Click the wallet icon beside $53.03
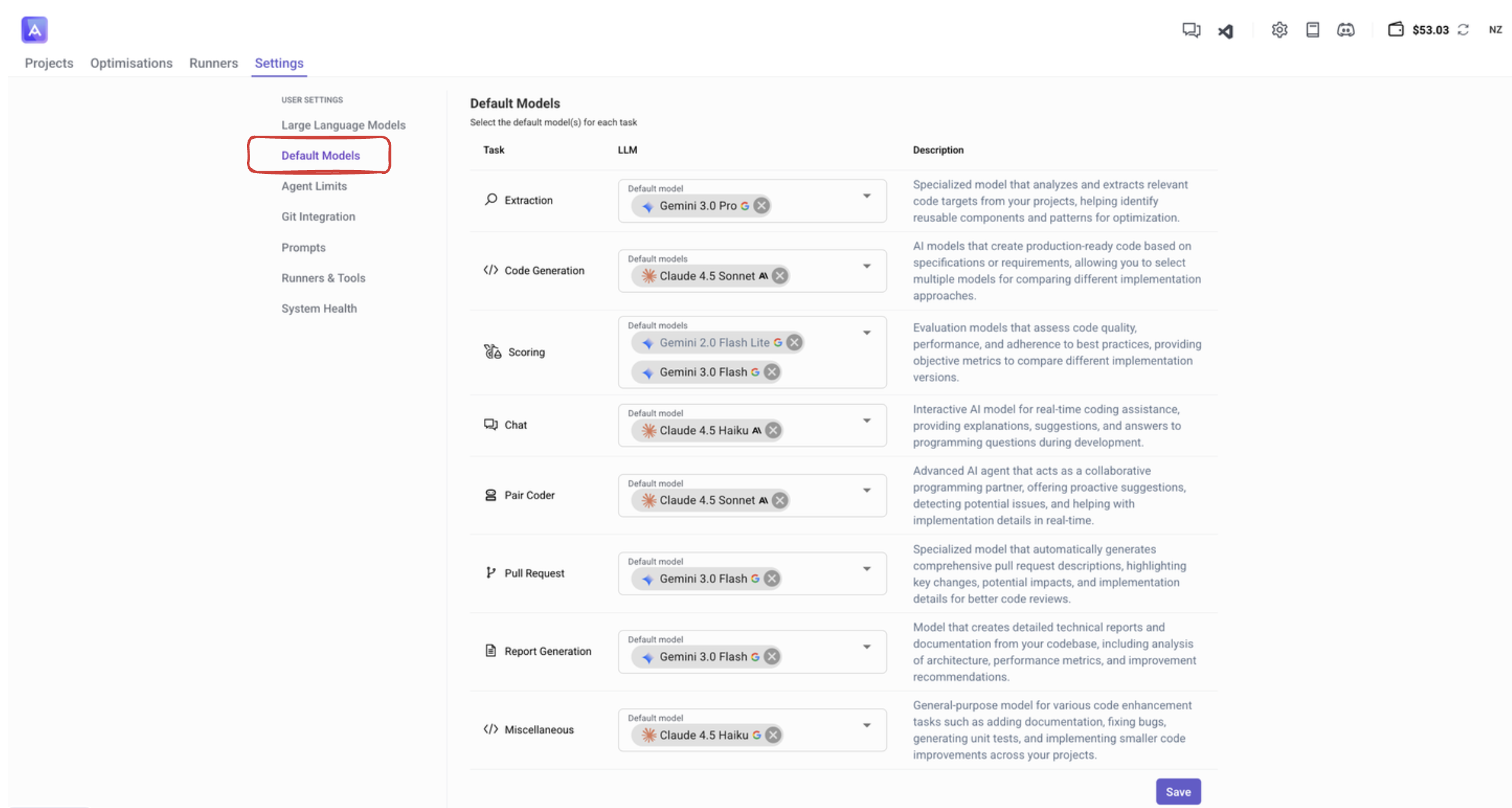Image resolution: width=1512 pixels, height=808 pixels. 1395,29
